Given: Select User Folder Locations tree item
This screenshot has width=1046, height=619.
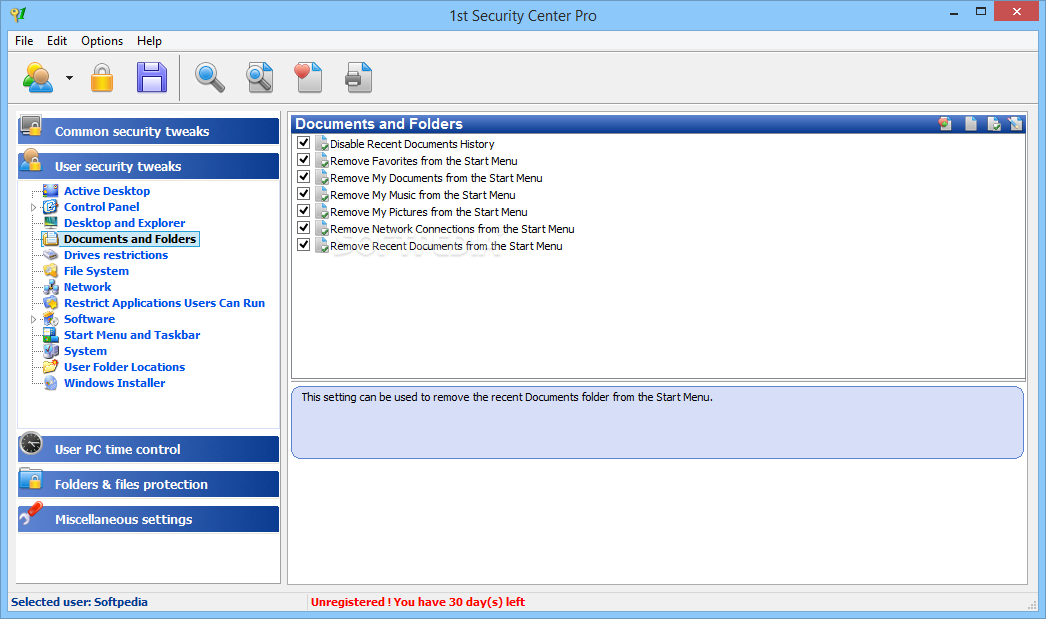Looking at the screenshot, I should click(124, 367).
